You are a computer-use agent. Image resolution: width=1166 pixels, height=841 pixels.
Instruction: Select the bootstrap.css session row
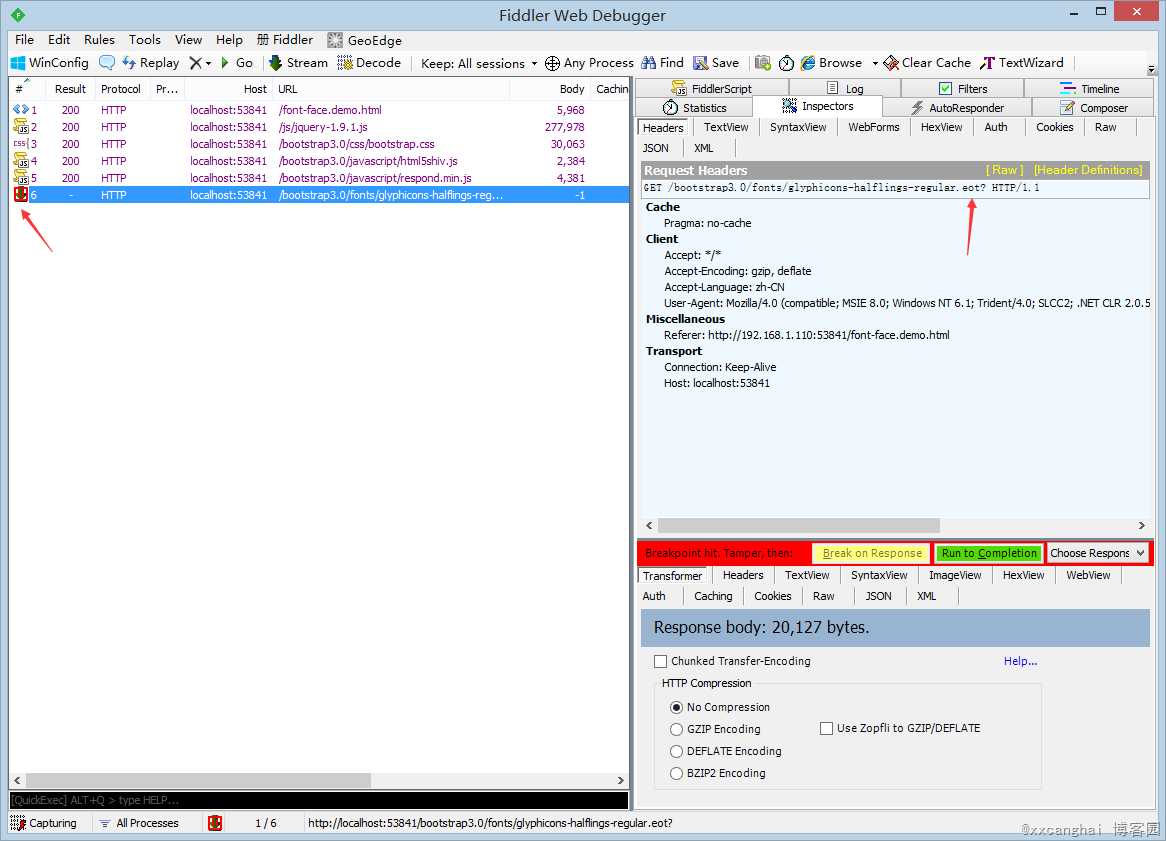(x=319, y=144)
